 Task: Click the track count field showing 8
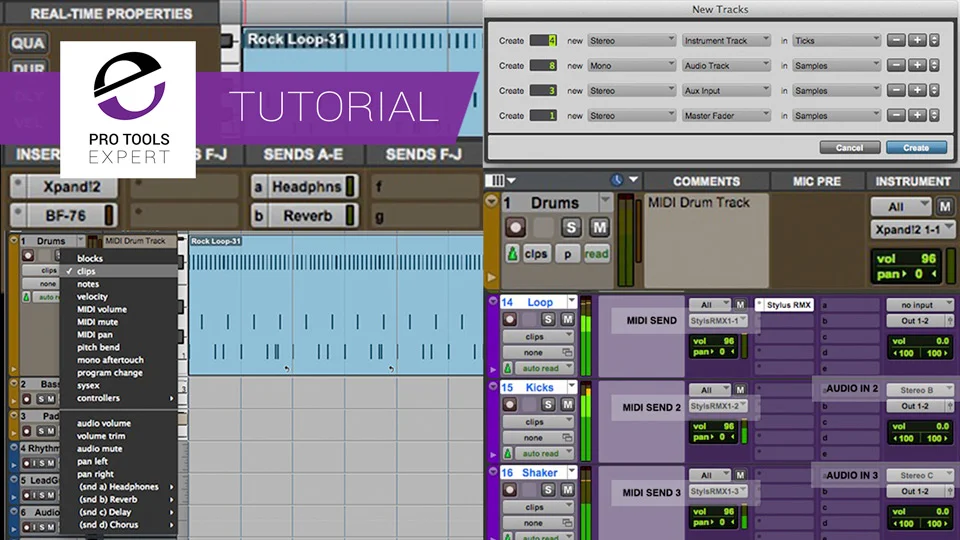[543, 66]
